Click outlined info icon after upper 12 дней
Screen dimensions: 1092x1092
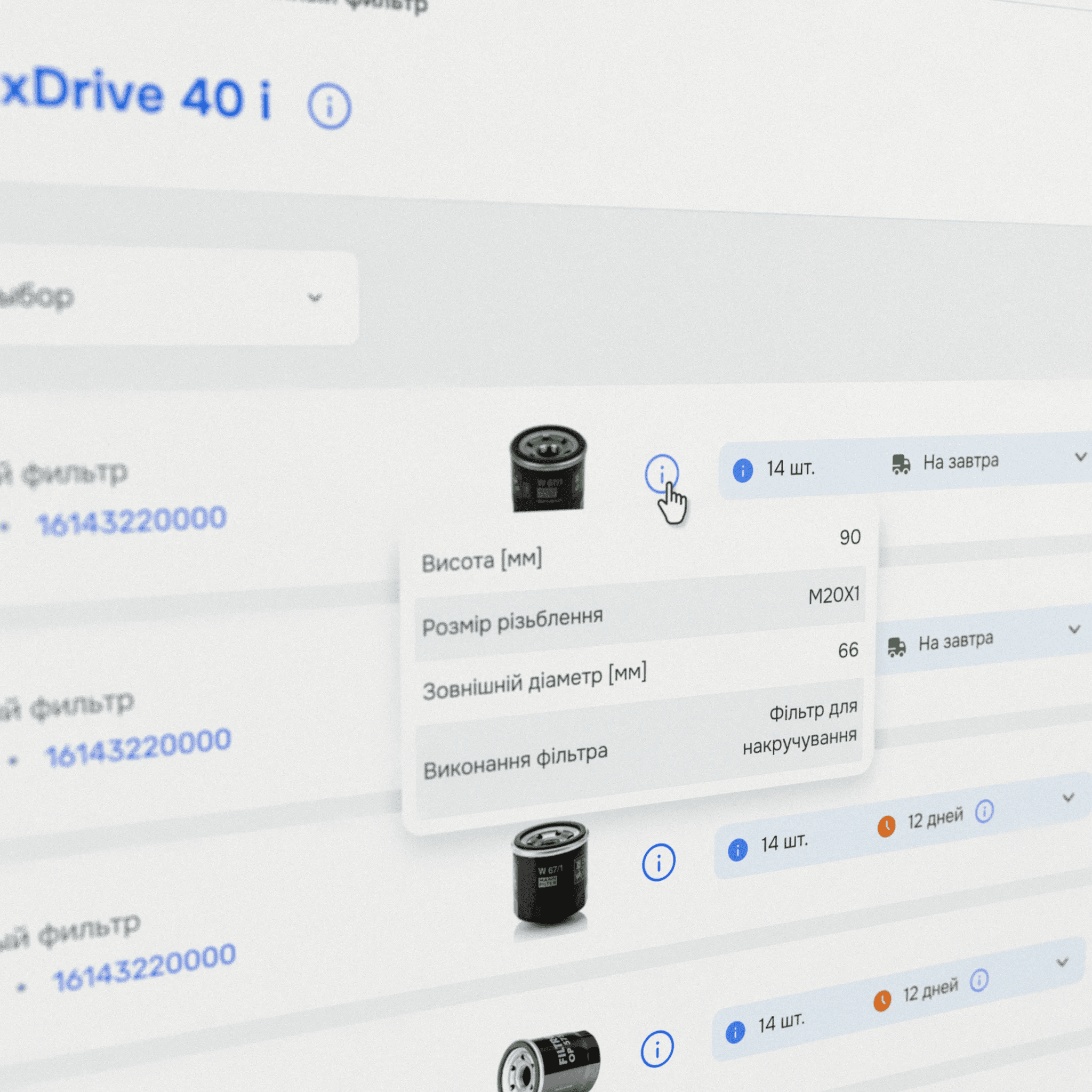click(x=984, y=812)
